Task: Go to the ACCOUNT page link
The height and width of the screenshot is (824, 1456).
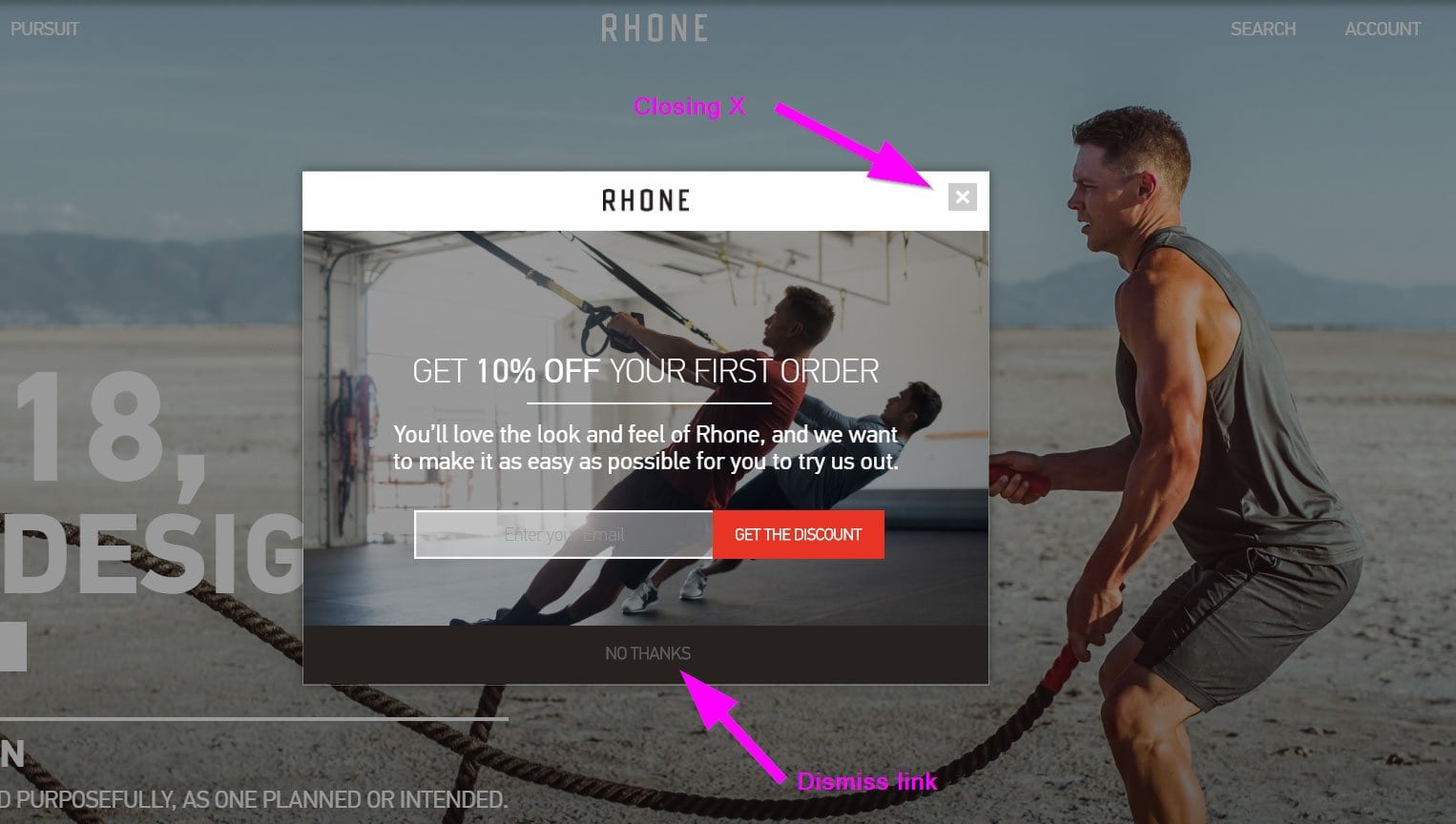Action: tap(1383, 29)
